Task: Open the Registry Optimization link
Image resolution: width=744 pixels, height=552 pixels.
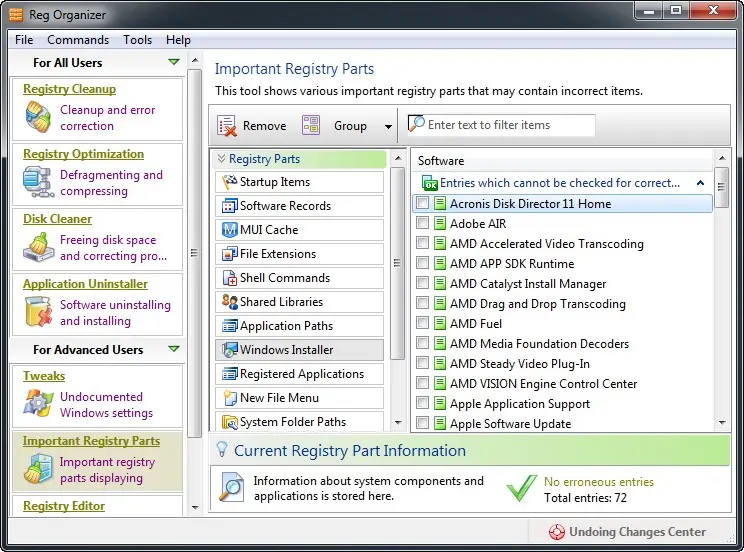Action: [x=84, y=154]
